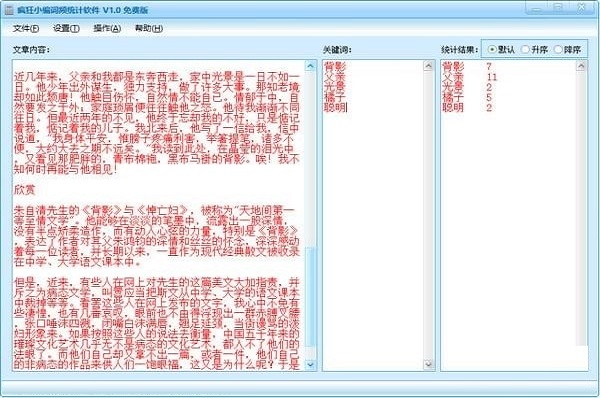Click the app icon in title bar
600x398 pixels.
(x=9, y=10)
